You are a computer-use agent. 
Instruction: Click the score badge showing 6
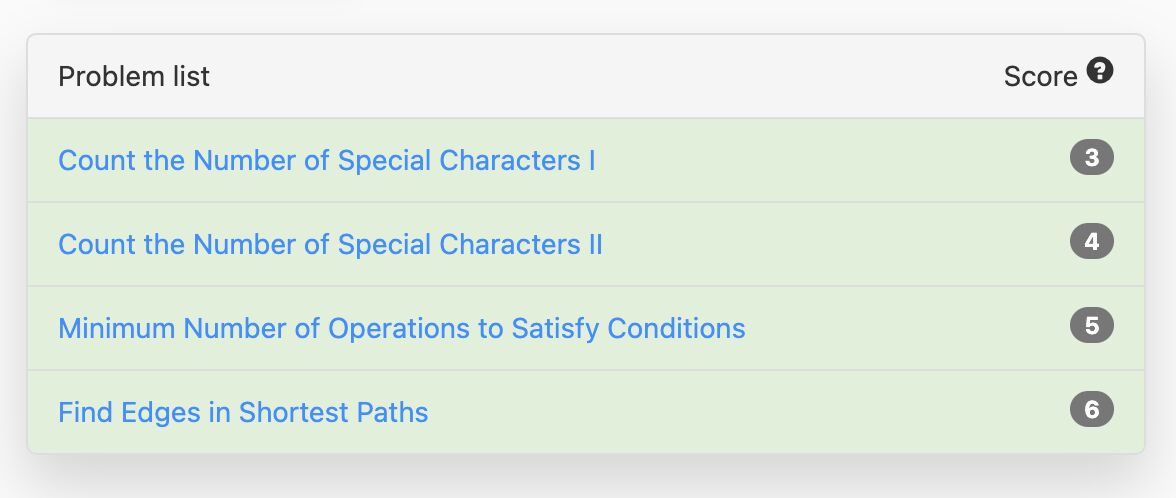click(1092, 410)
